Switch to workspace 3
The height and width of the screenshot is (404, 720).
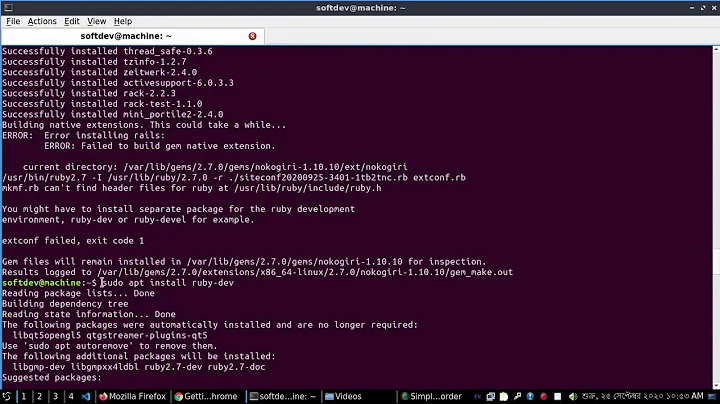55,396
